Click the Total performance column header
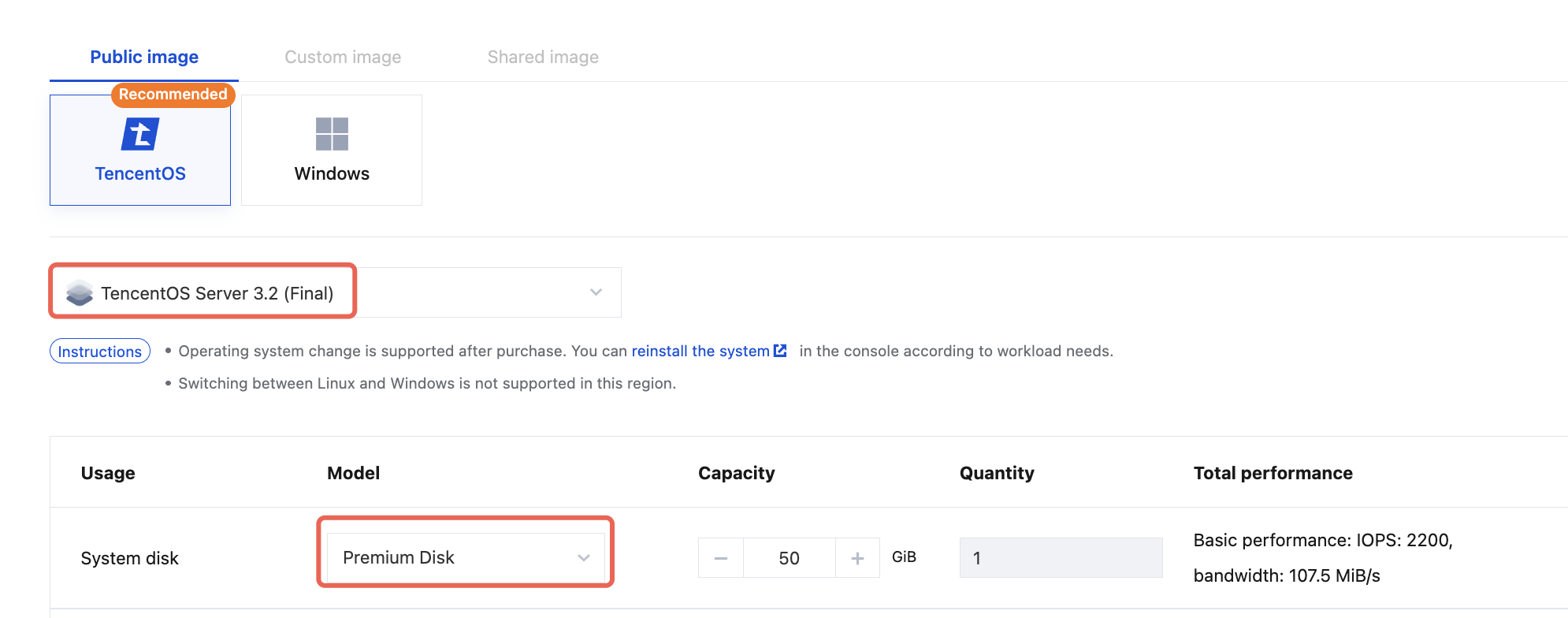Image resolution: width=1568 pixels, height=618 pixels. pos(1273,473)
